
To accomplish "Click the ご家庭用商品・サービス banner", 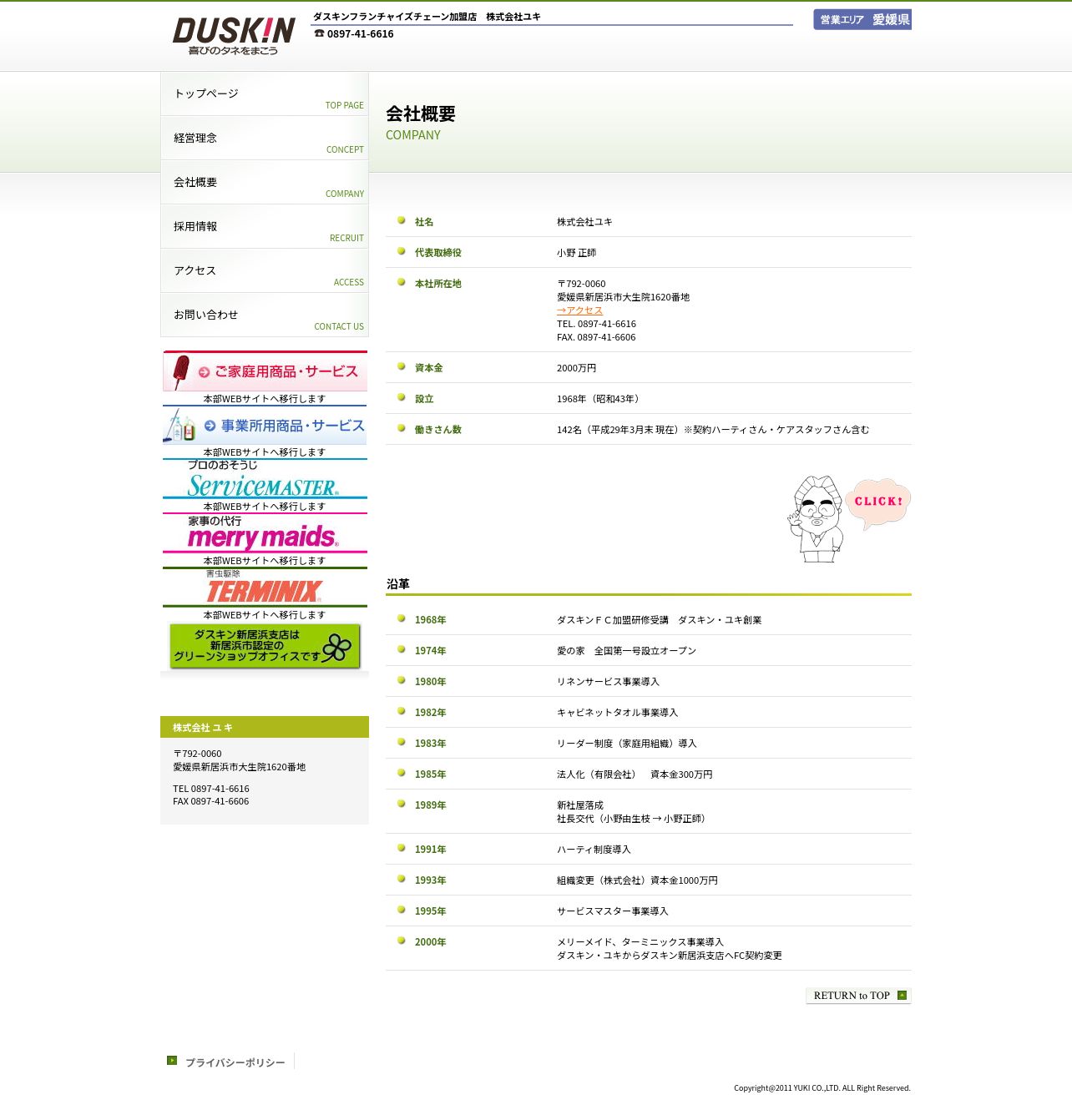I will (265, 371).
